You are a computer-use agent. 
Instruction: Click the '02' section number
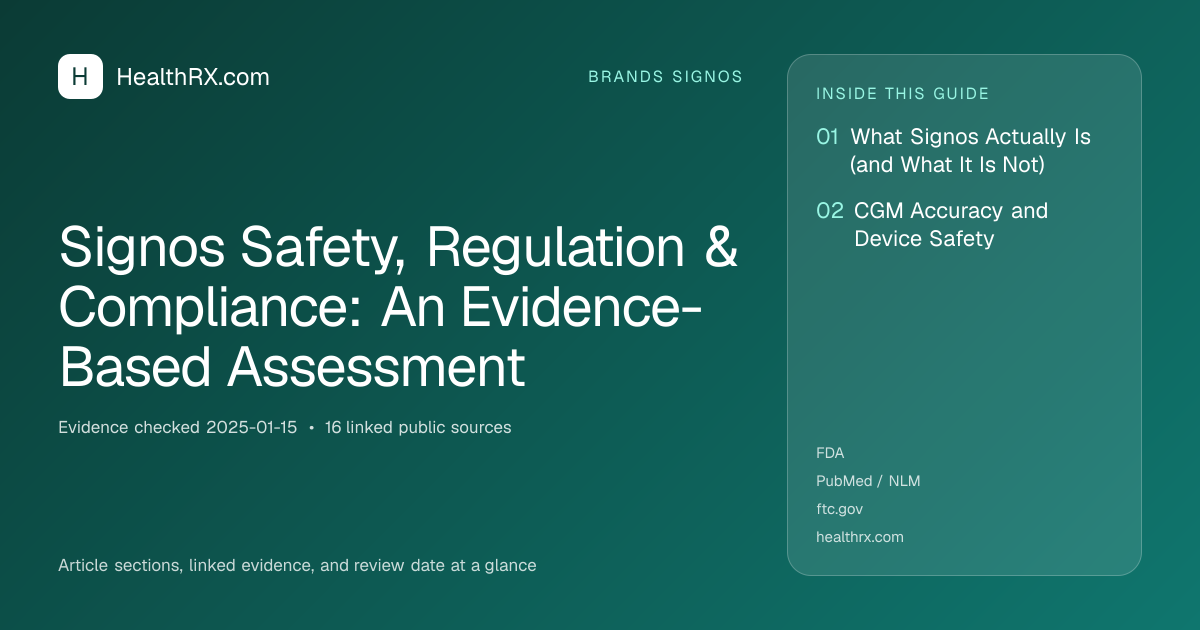click(x=830, y=211)
